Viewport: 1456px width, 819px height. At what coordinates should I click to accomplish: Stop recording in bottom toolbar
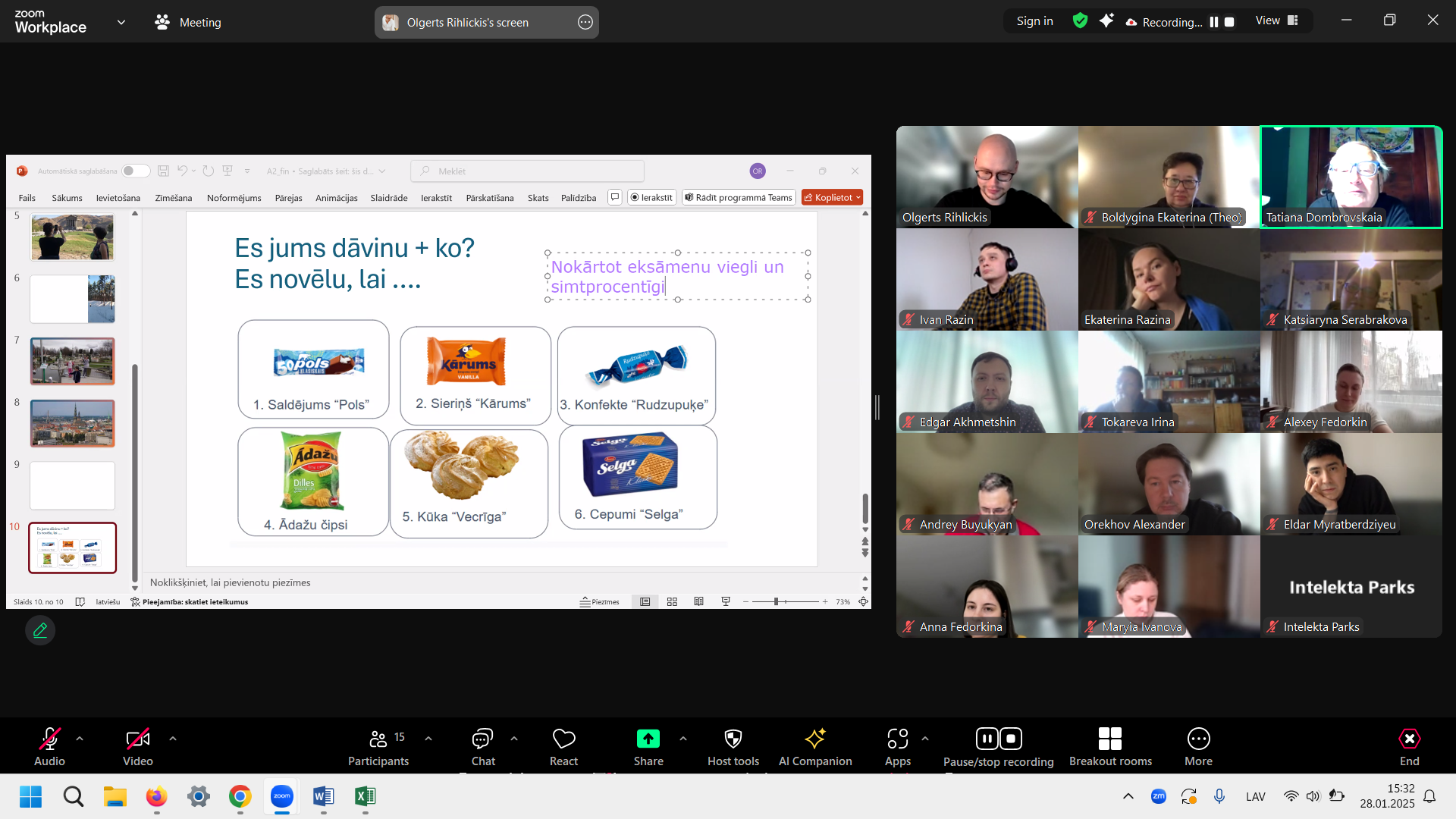click(x=1011, y=739)
